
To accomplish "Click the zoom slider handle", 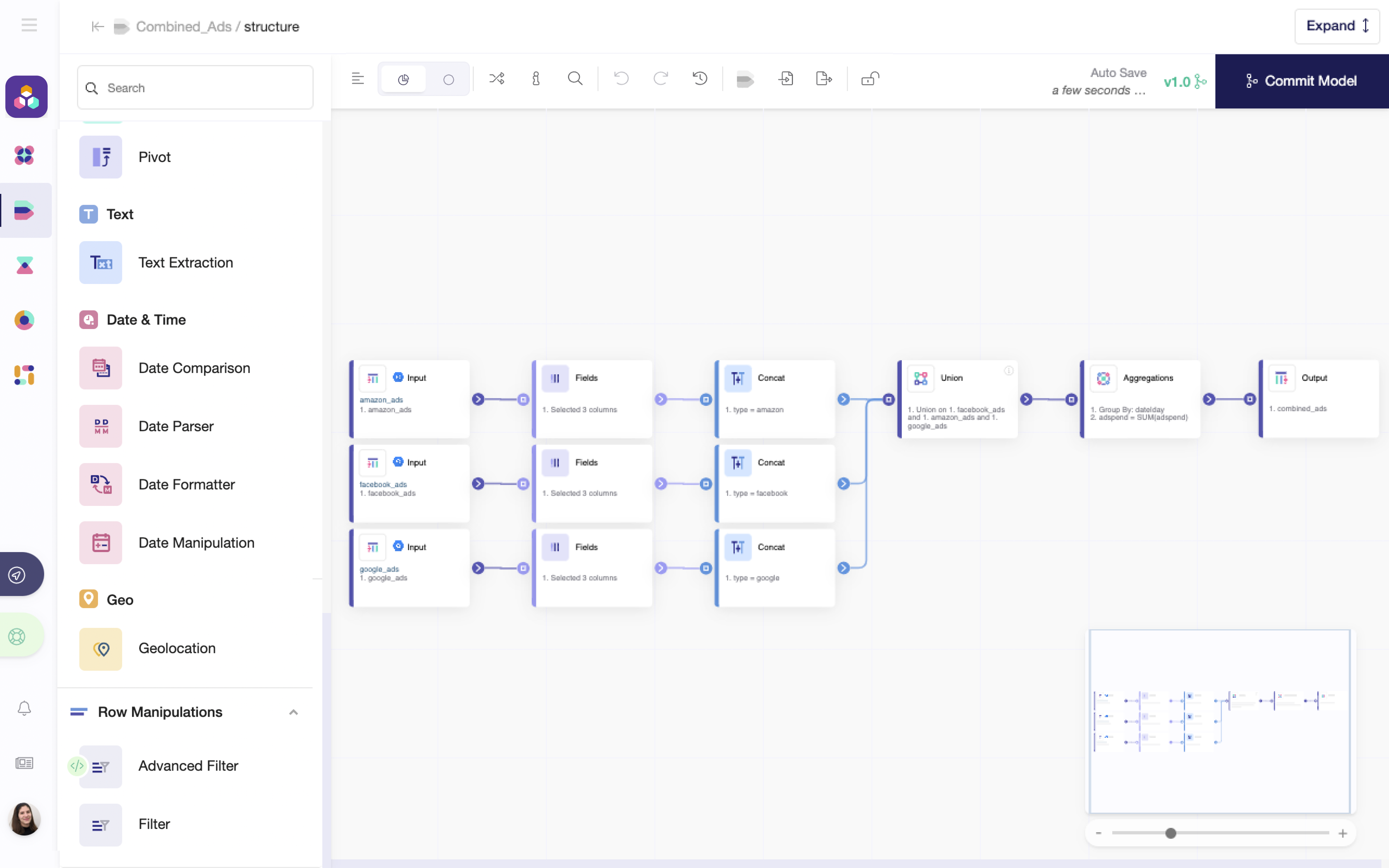I will click(1171, 833).
